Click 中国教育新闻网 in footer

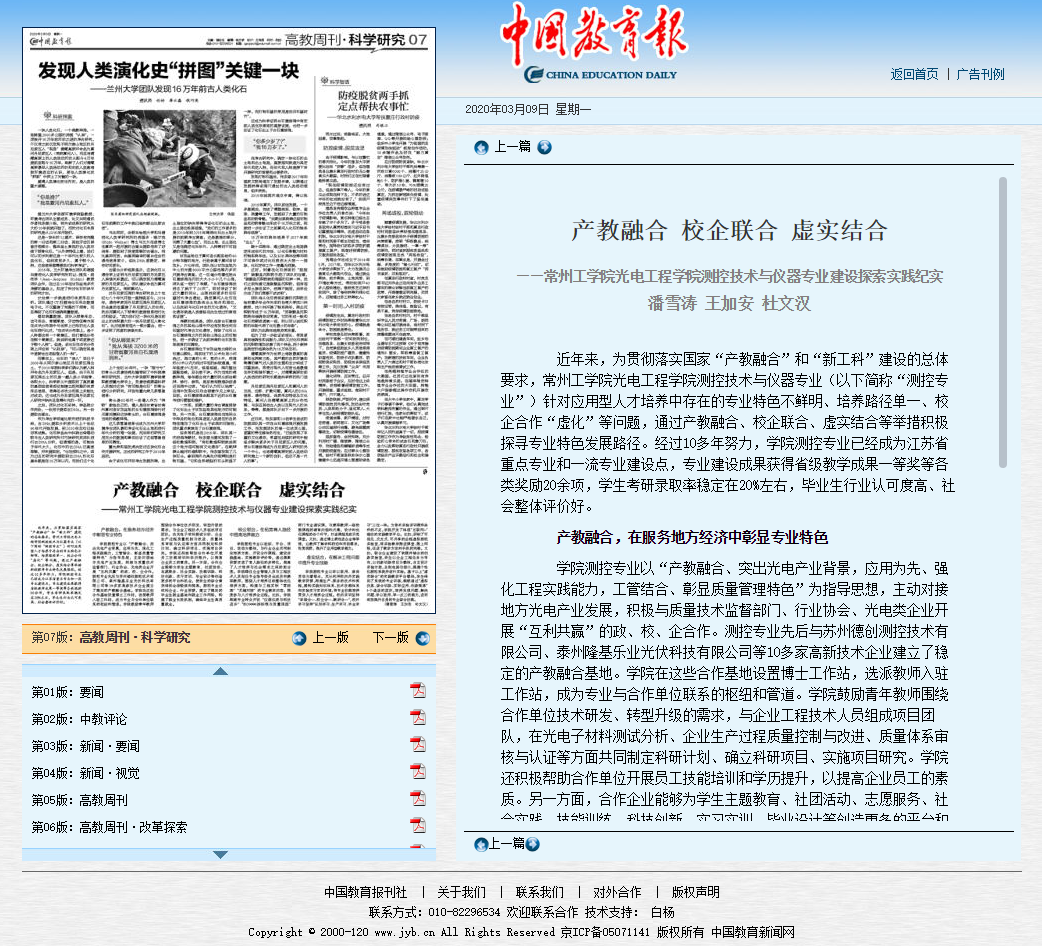(753, 932)
